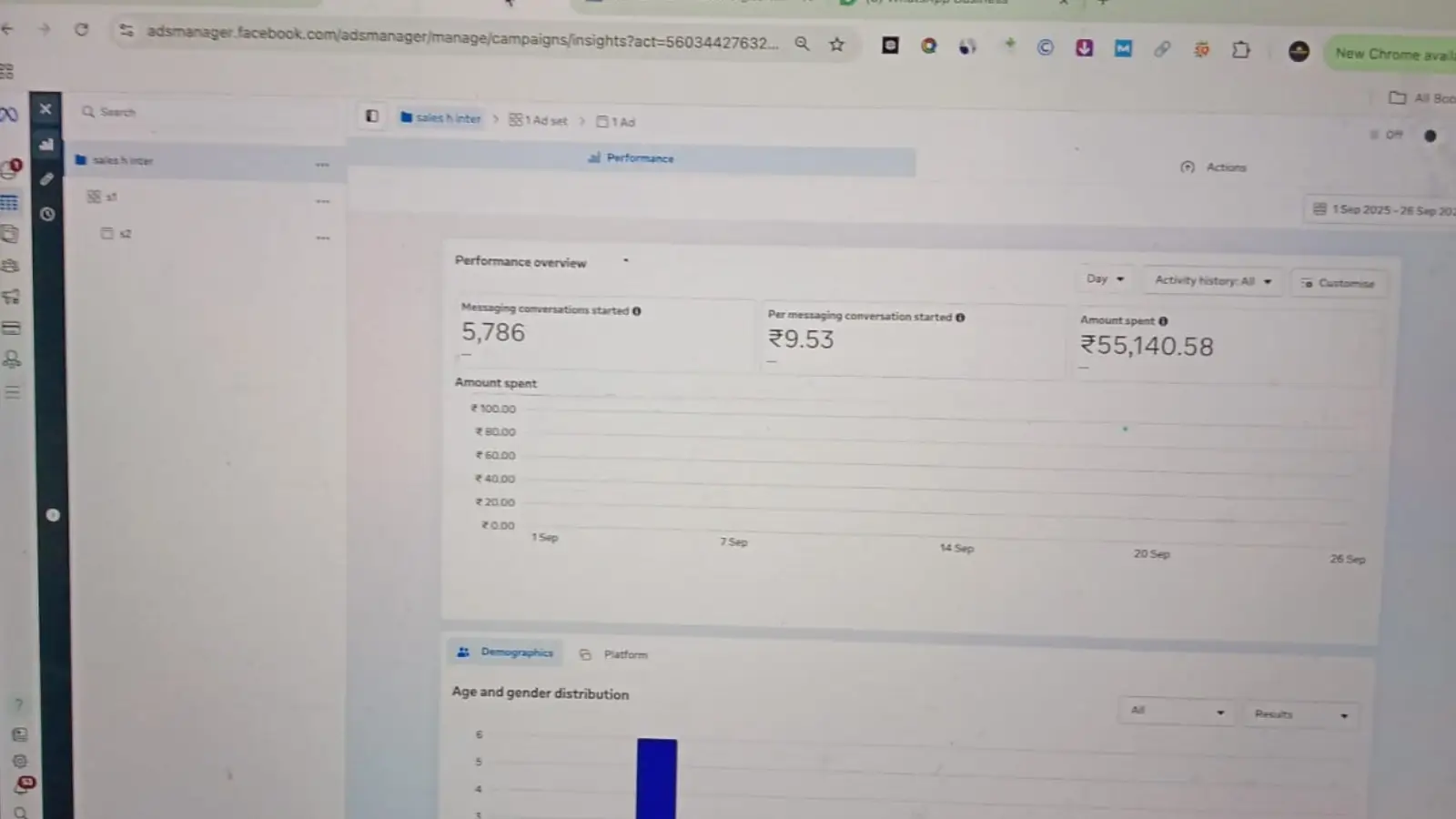Screen dimensions: 1456x819
Task: Open the Results dropdown in demographics
Action: (x=1299, y=714)
